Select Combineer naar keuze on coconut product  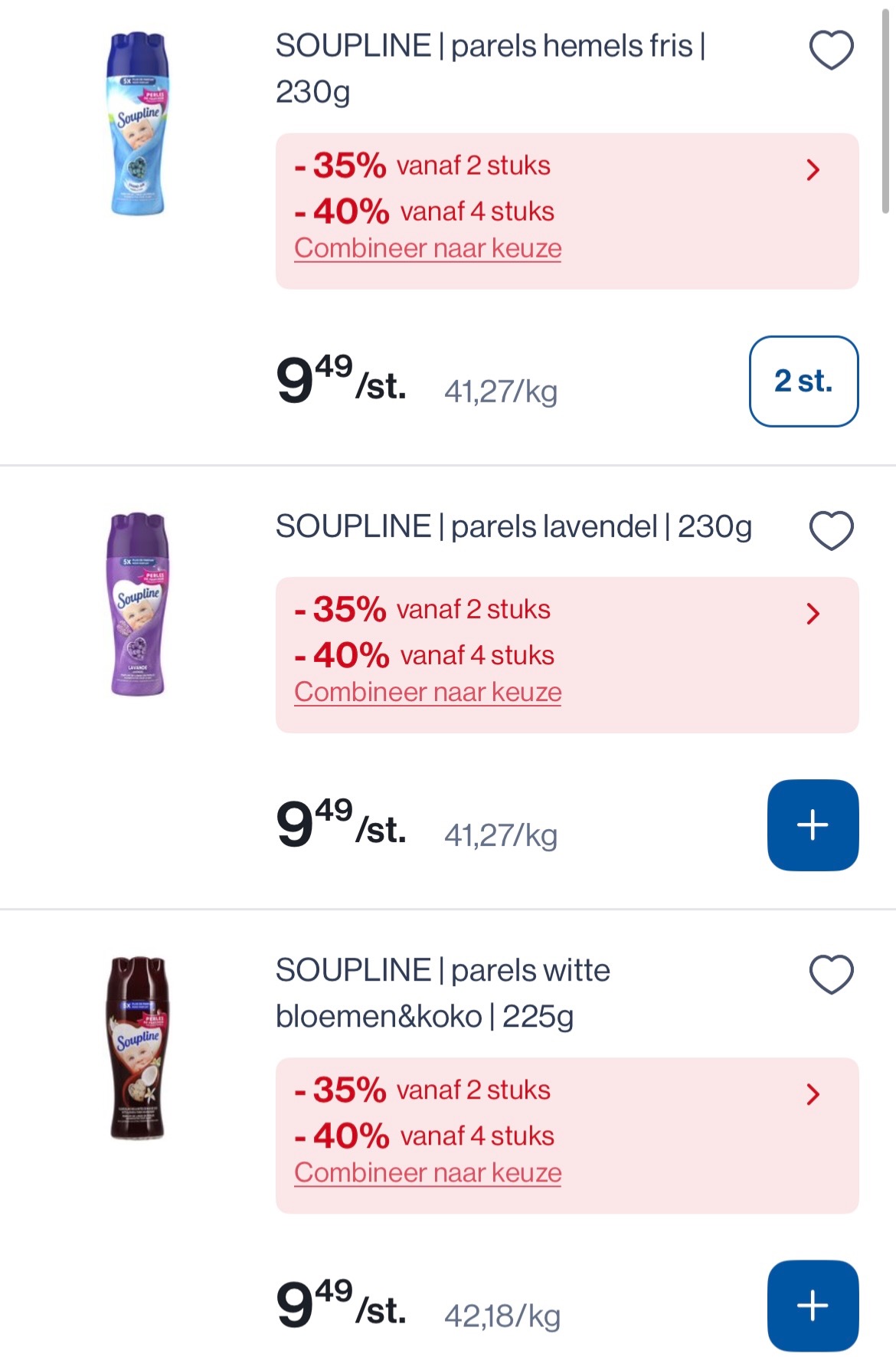(x=427, y=1172)
